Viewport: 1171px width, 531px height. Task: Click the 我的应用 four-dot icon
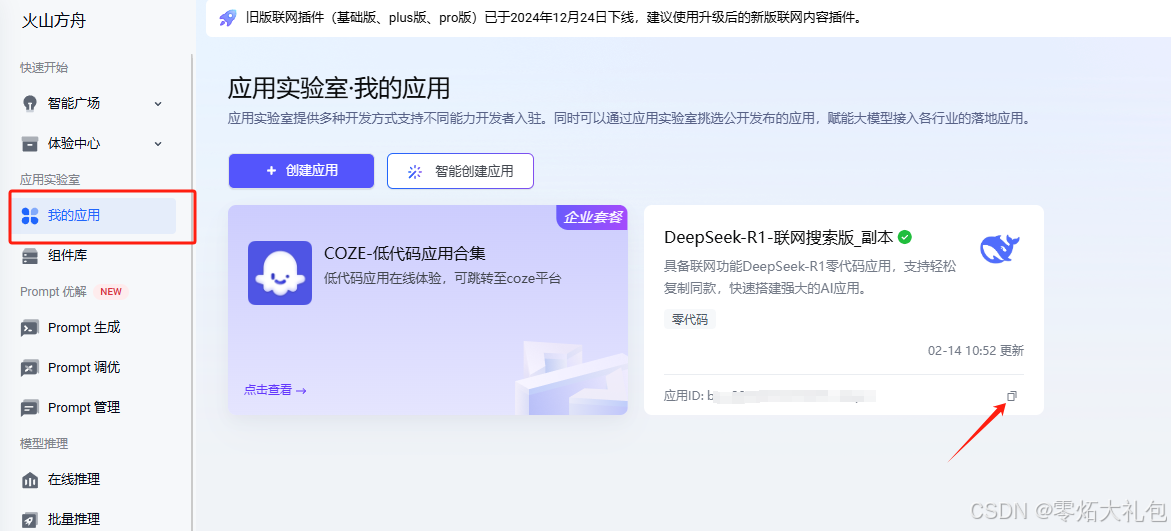coord(30,216)
